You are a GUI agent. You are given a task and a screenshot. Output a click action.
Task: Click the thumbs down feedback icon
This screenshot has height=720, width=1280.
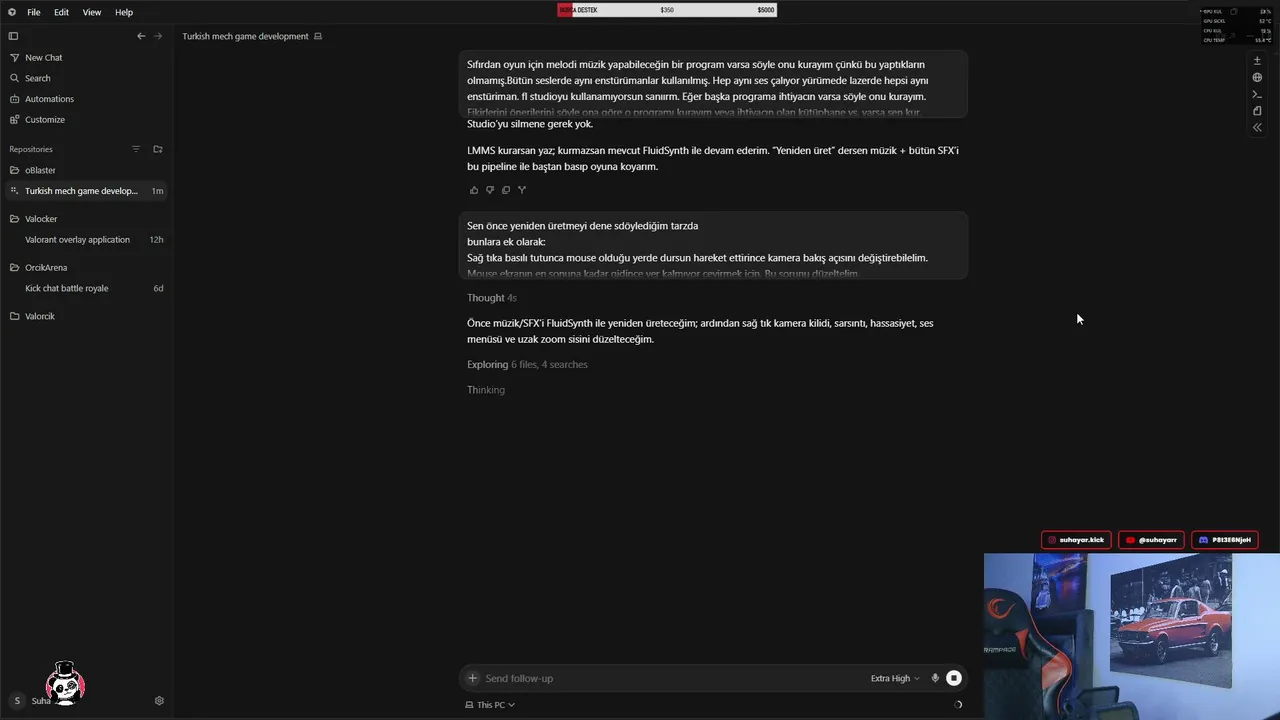click(490, 190)
